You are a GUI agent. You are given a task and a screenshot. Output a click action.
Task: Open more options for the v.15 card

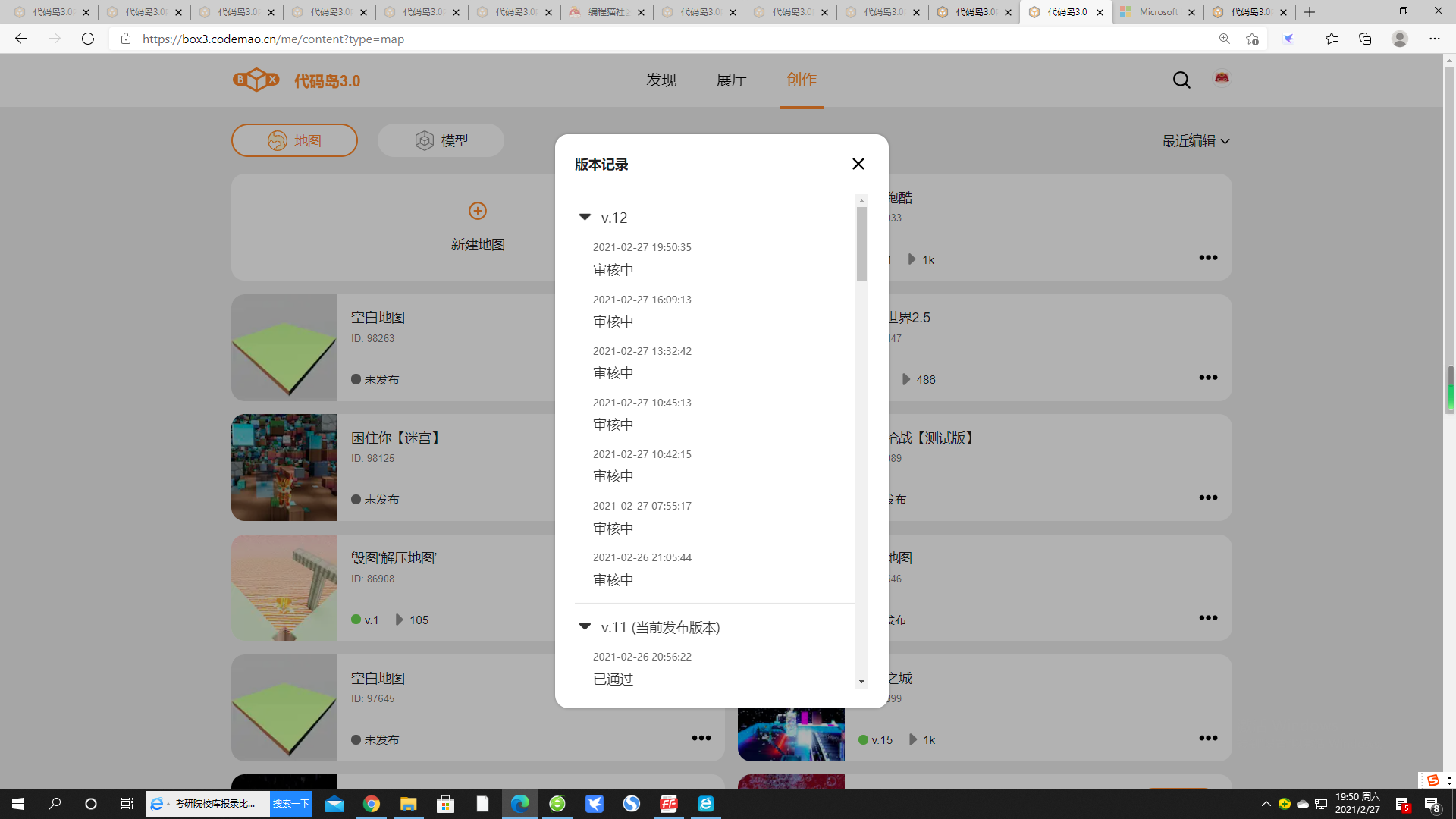[x=1208, y=738]
